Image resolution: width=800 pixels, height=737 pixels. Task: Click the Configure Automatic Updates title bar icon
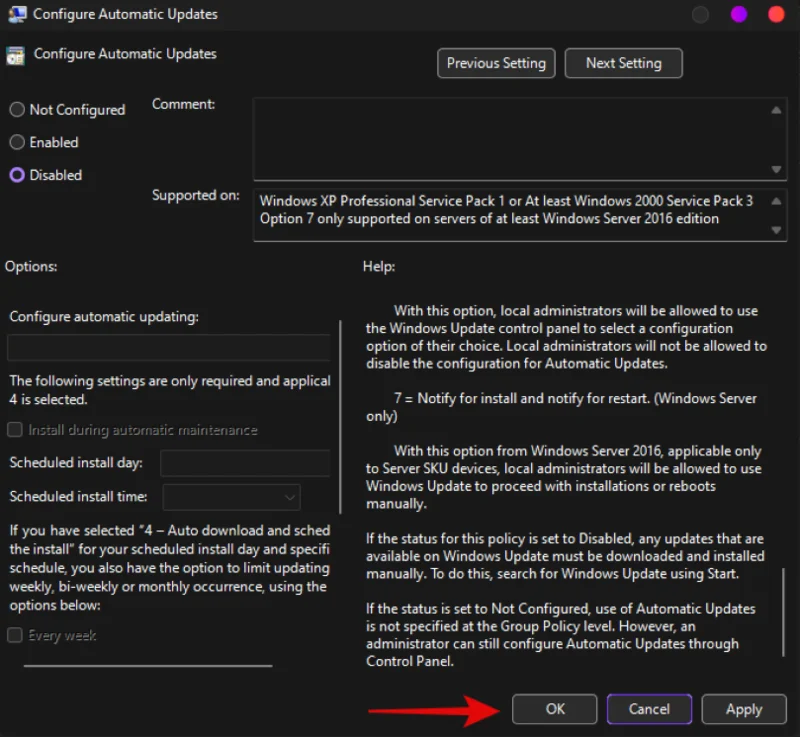(x=14, y=14)
